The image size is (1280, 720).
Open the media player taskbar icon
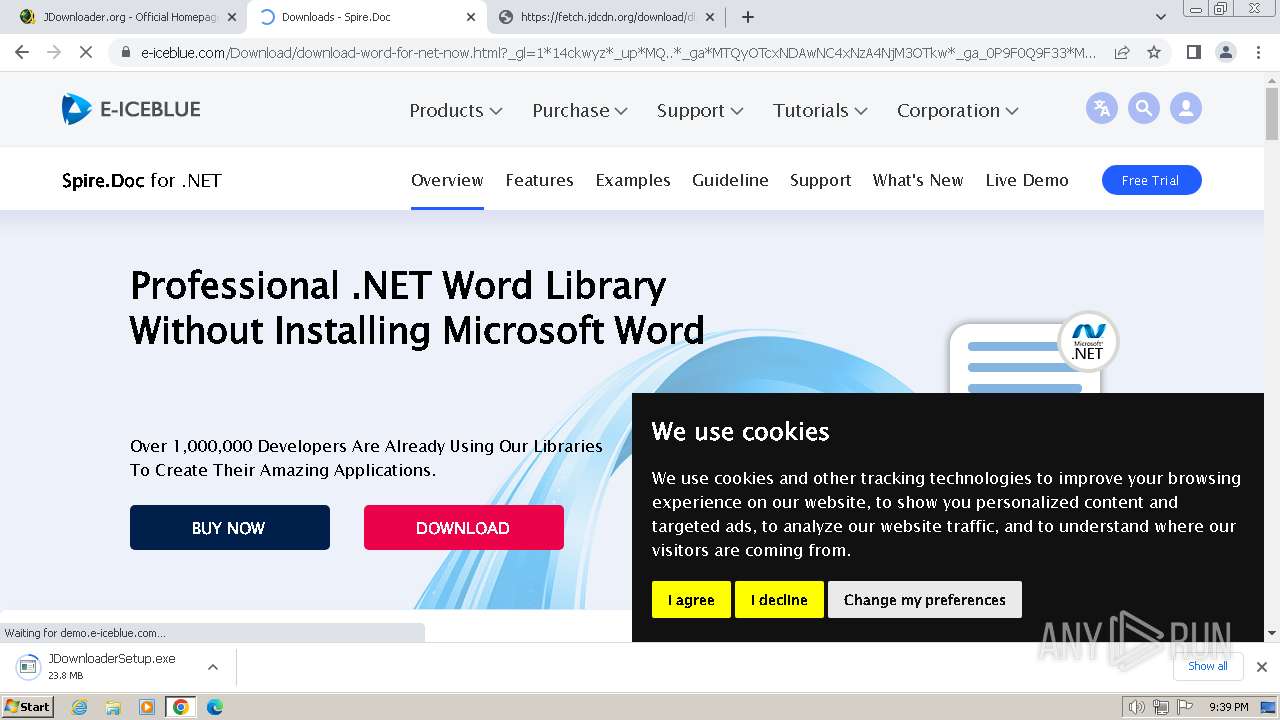click(x=147, y=707)
